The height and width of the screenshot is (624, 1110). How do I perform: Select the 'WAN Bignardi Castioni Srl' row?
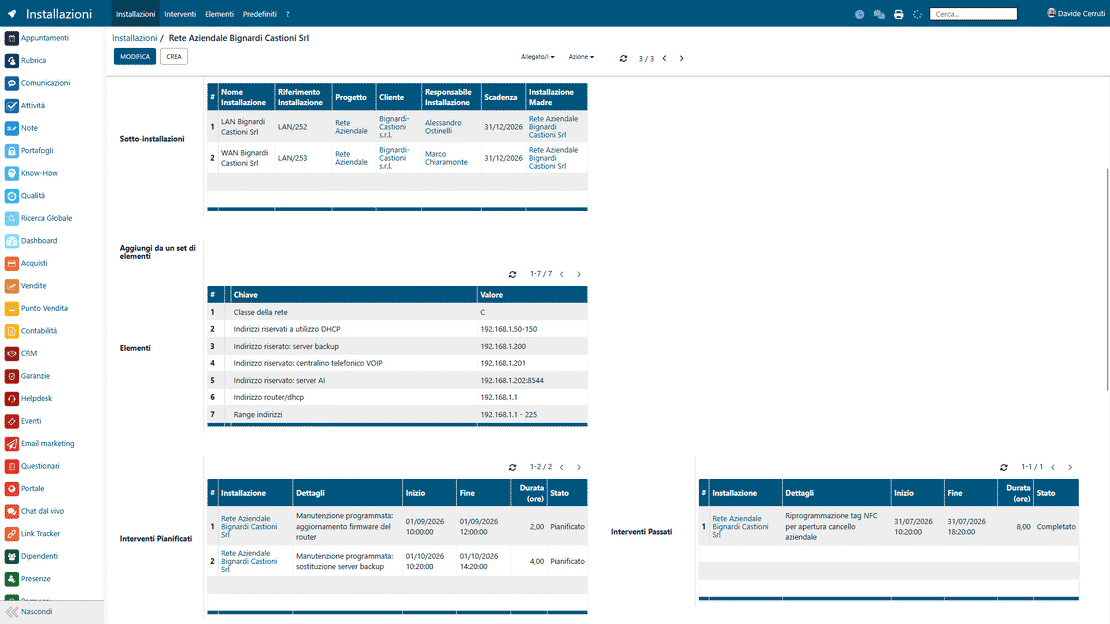coord(397,158)
